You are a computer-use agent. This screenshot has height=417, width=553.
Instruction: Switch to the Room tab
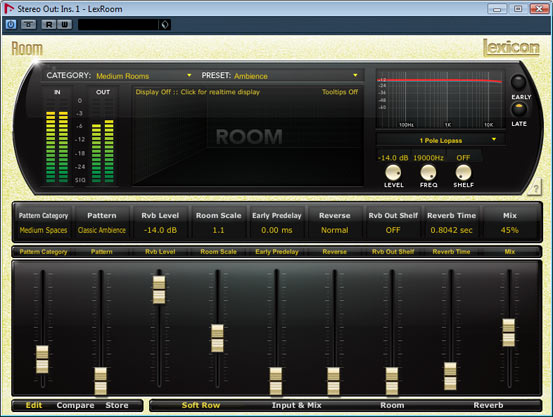[392, 405]
